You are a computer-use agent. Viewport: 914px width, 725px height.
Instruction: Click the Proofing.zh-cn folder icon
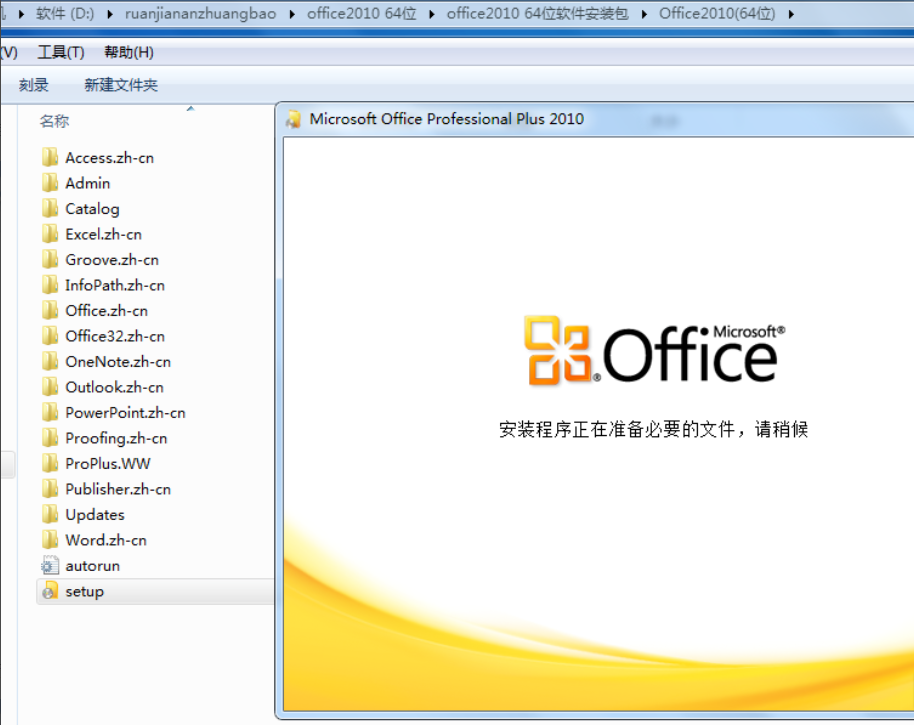click(x=50, y=438)
